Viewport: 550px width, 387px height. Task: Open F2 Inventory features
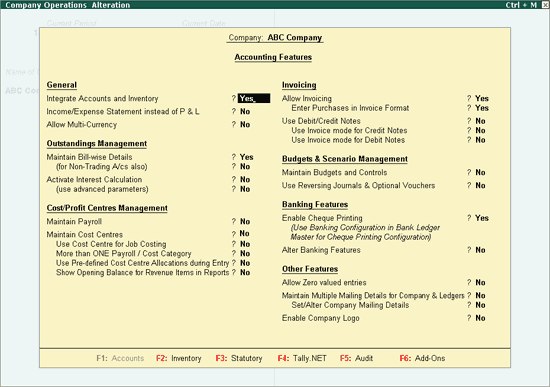pos(179,358)
